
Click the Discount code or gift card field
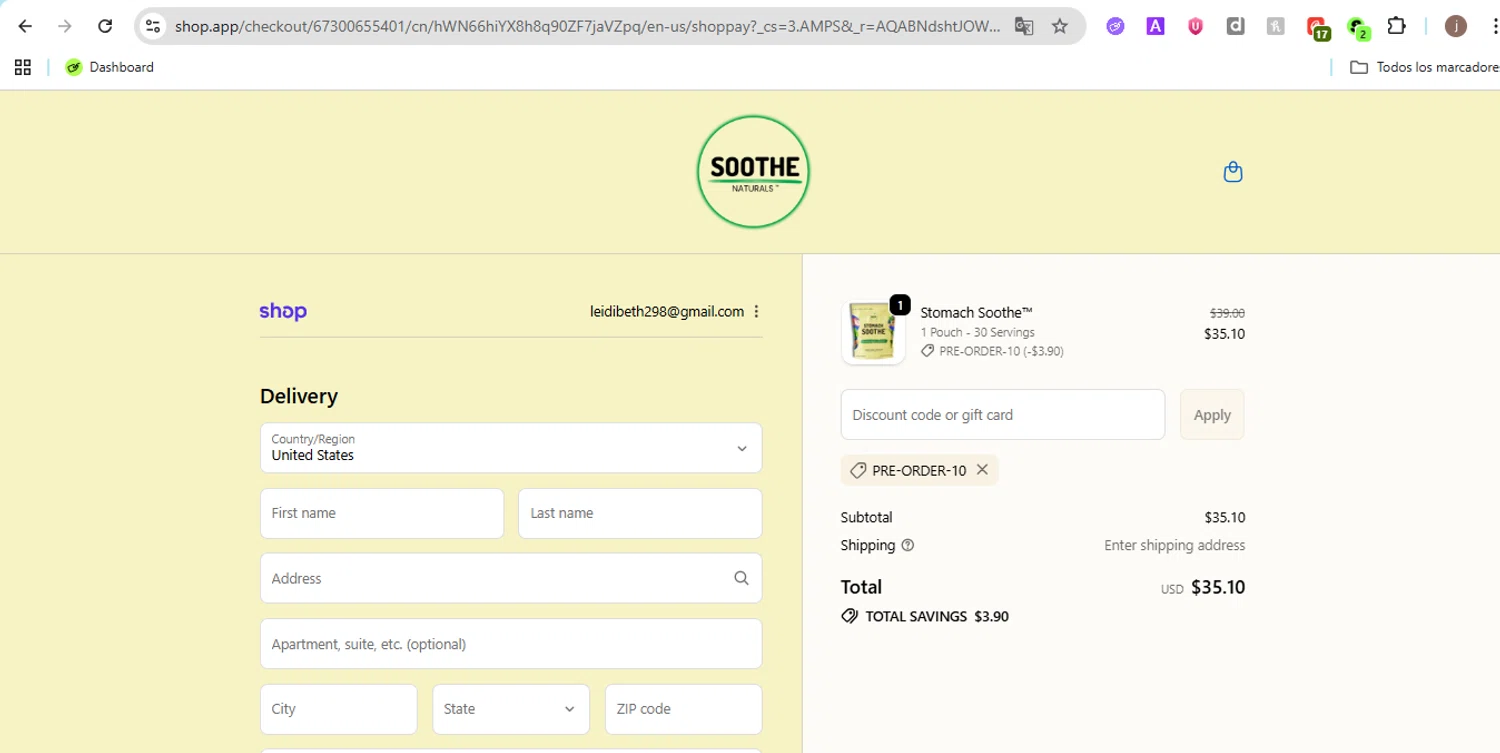1003,414
